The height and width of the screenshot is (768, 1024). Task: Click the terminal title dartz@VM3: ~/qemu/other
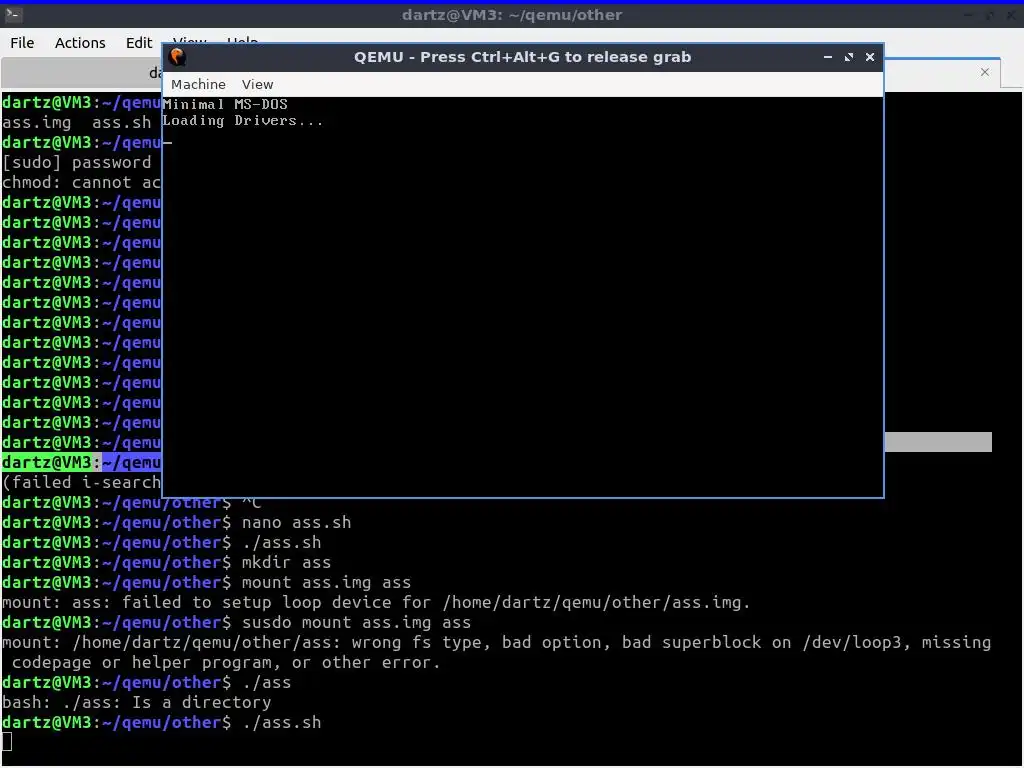511,14
